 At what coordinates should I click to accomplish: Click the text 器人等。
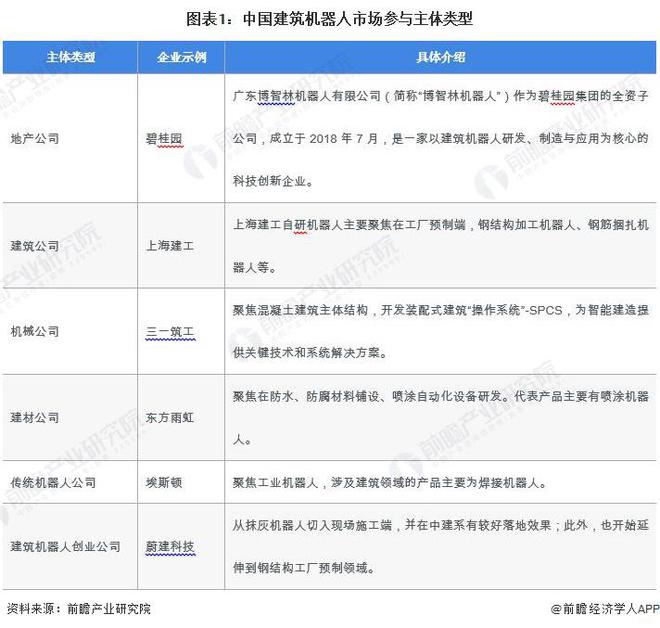click(x=255, y=267)
